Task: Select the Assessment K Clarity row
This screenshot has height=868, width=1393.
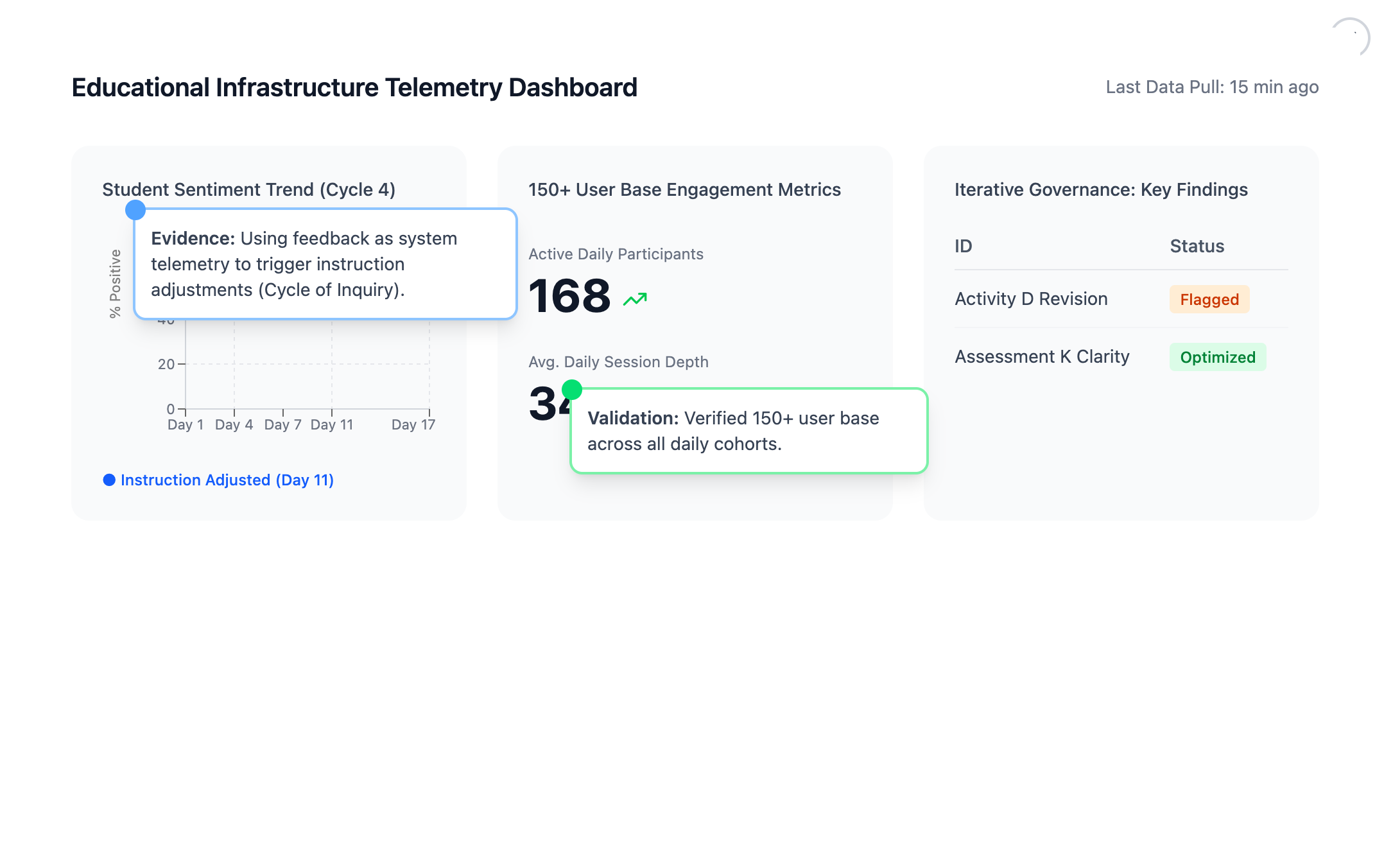Action: tap(1042, 357)
